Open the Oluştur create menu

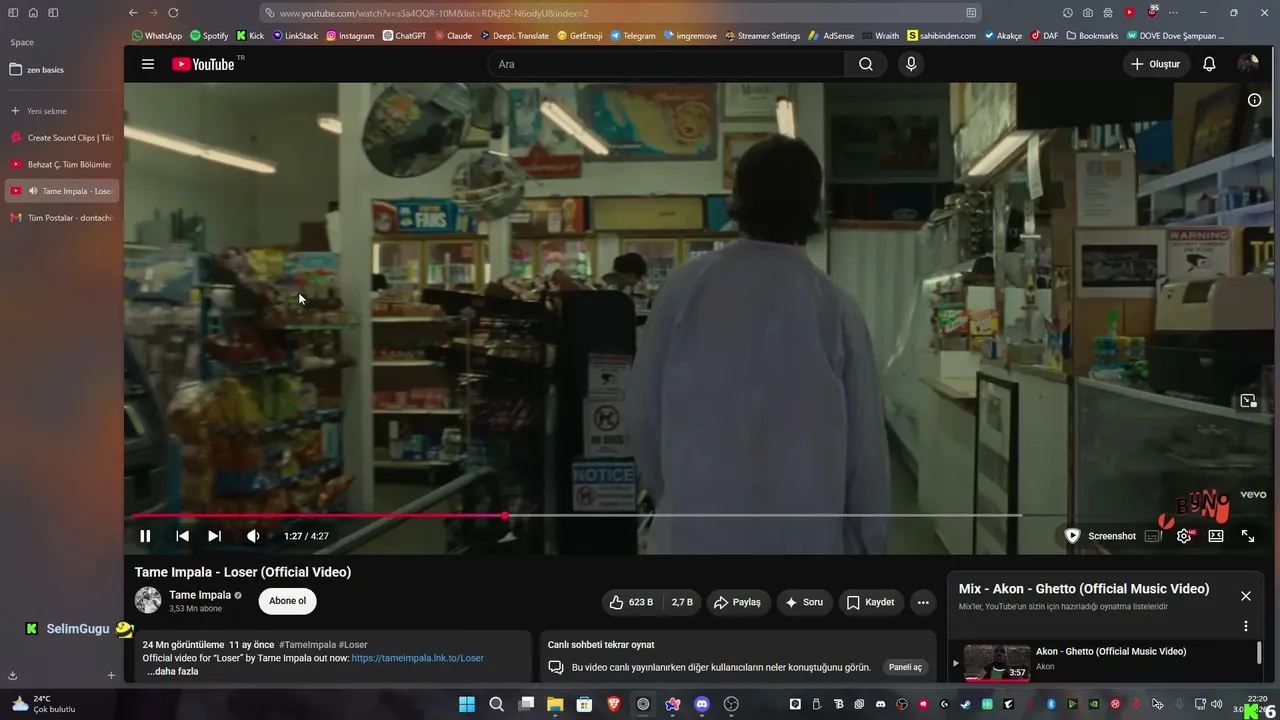click(x=1155, y=64)
